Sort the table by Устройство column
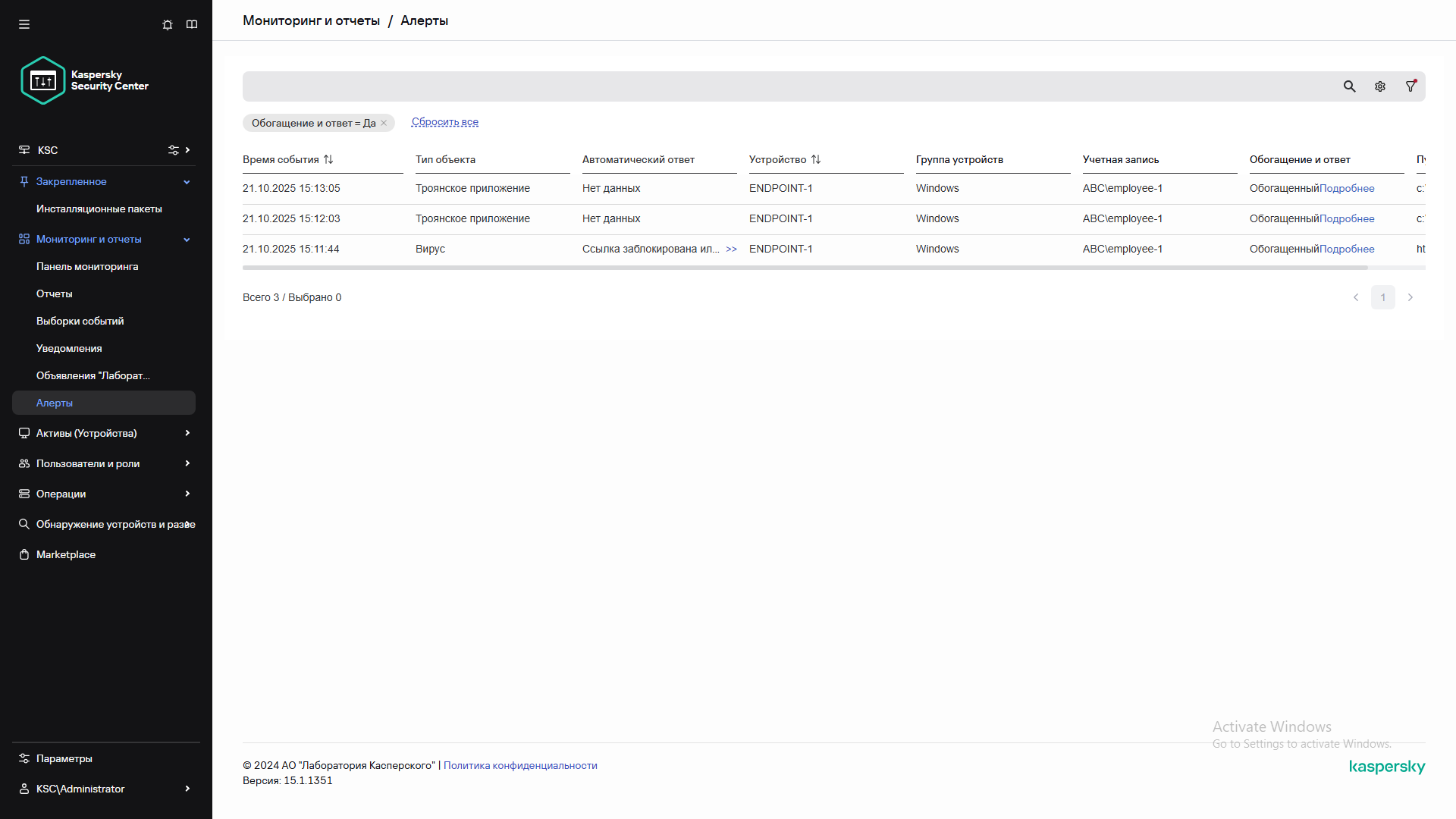The height and width of the screenshot is (819, 1456). pos(816,159)
